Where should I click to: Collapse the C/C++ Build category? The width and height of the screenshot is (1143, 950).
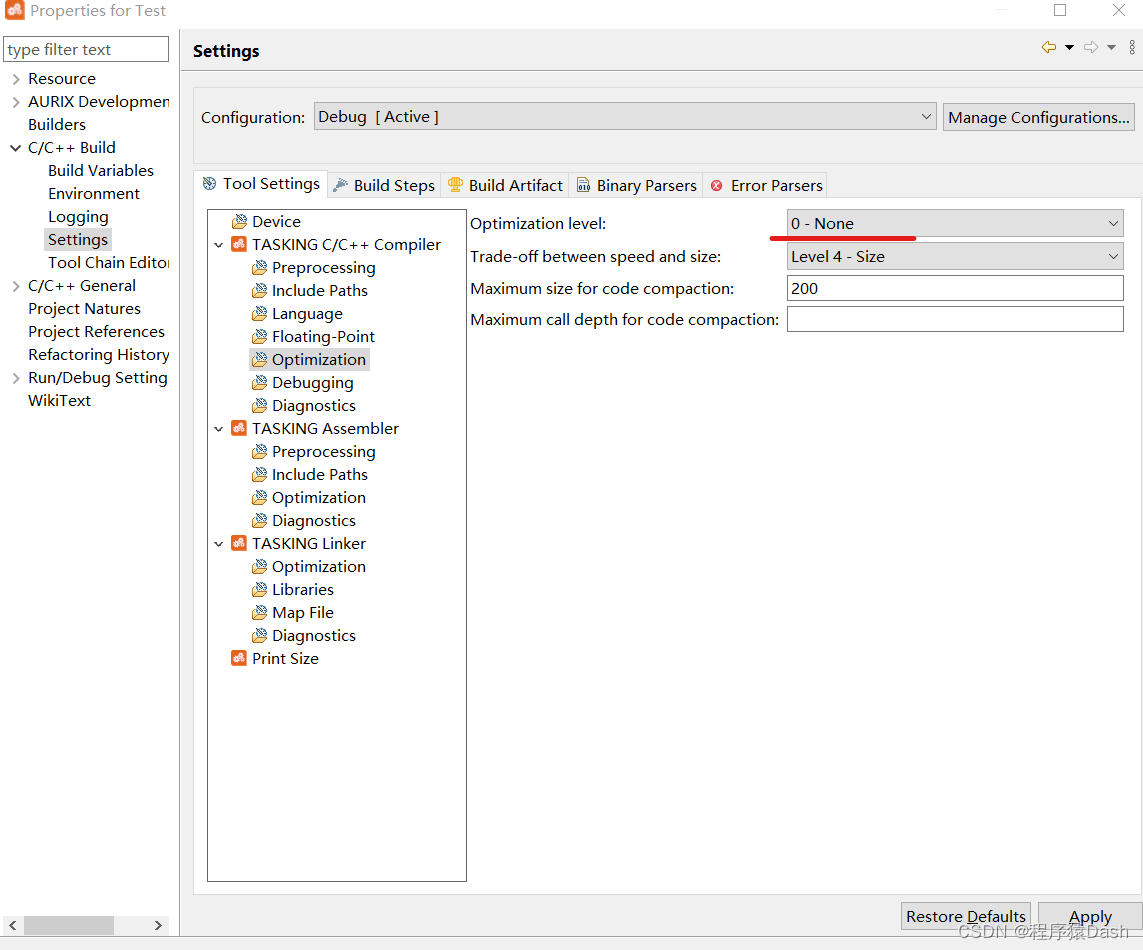(15, 148)
